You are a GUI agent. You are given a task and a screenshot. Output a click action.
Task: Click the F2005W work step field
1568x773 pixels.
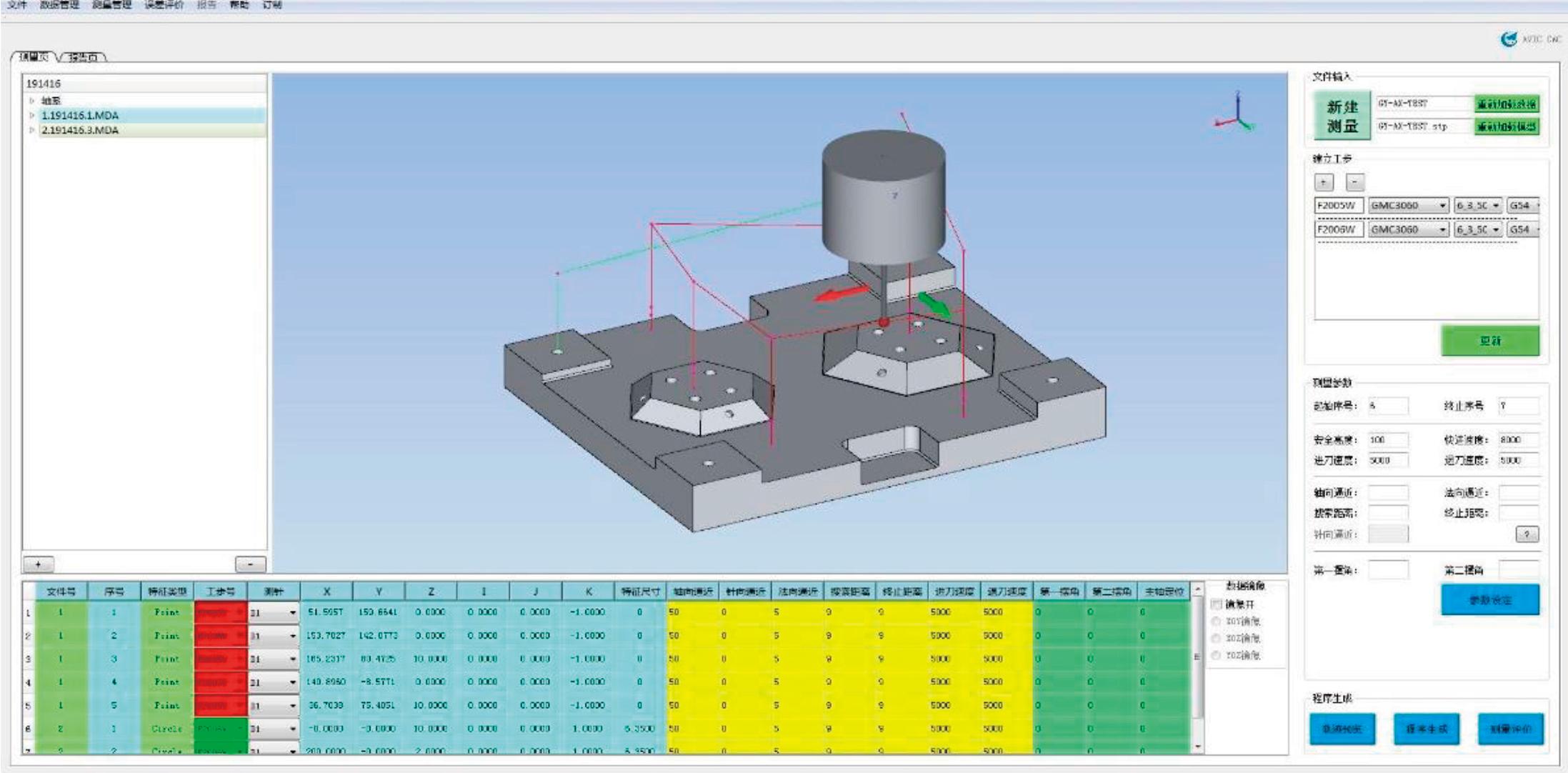click(1339, 206)
